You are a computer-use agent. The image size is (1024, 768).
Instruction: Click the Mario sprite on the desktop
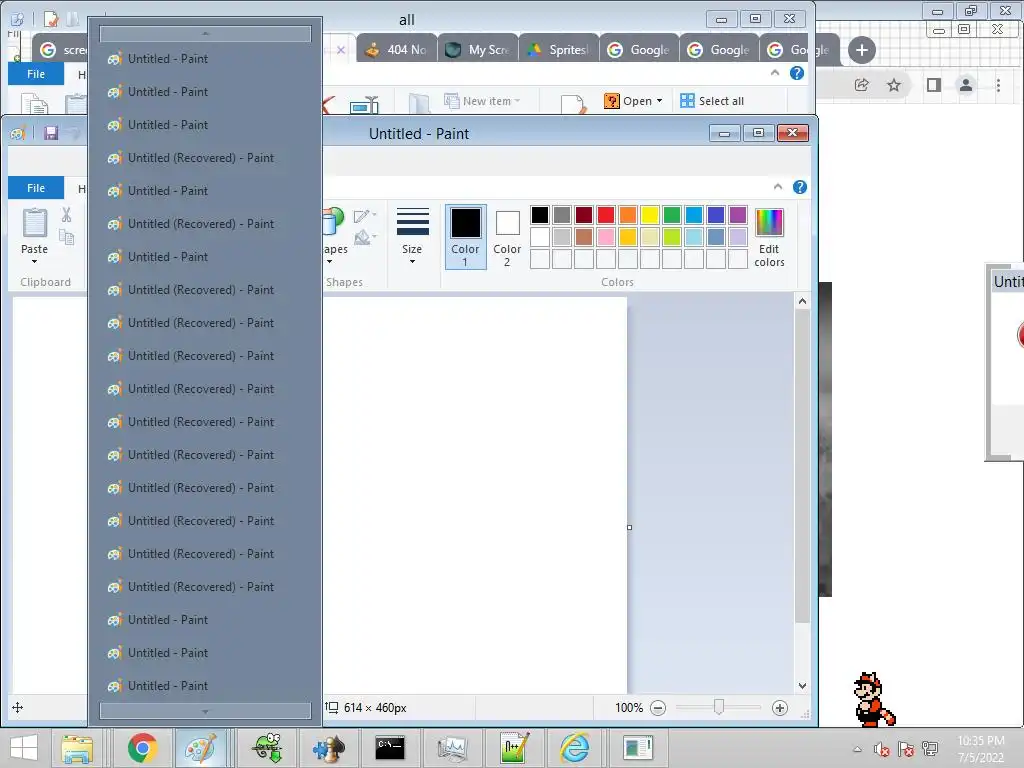[x=874, y=699]
